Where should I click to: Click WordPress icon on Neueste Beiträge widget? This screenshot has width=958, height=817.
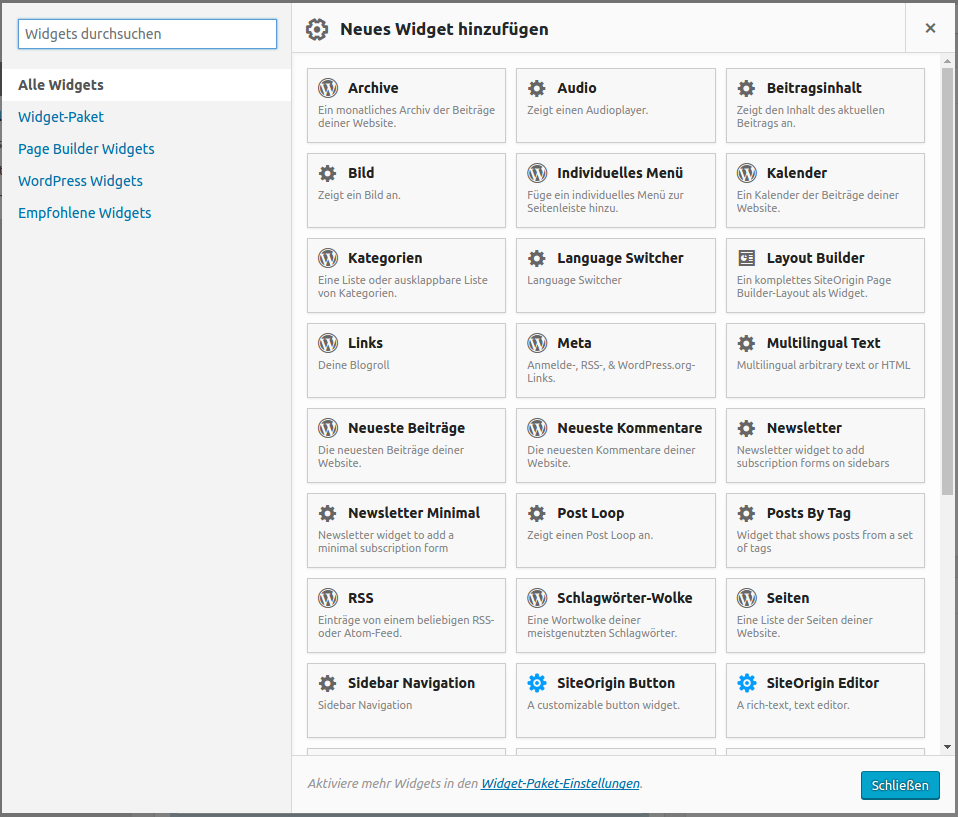pyautogui.click(x=328, y=428)
